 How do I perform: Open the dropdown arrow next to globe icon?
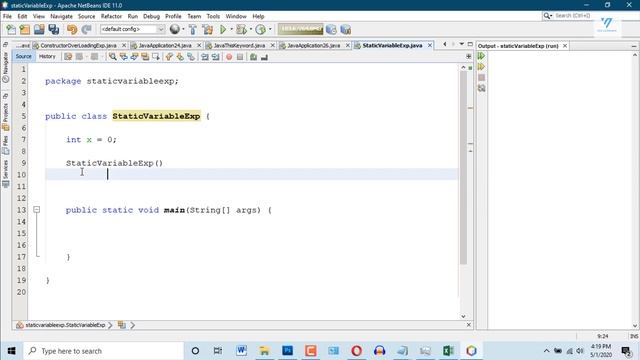(183, 29)
